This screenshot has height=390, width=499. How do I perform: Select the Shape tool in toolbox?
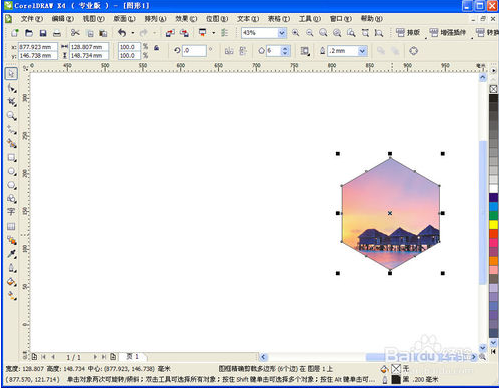coord(12,88)
